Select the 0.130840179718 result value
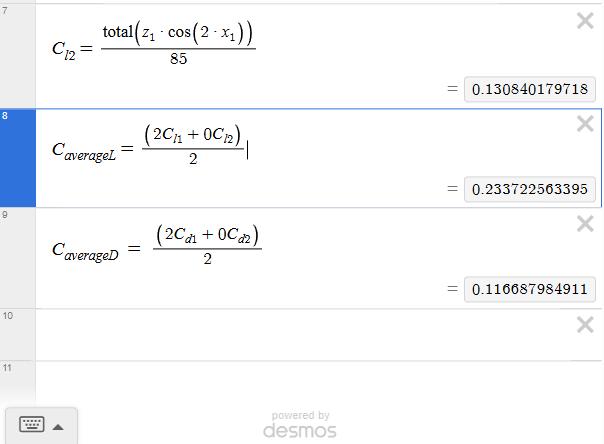 point(530,89)
